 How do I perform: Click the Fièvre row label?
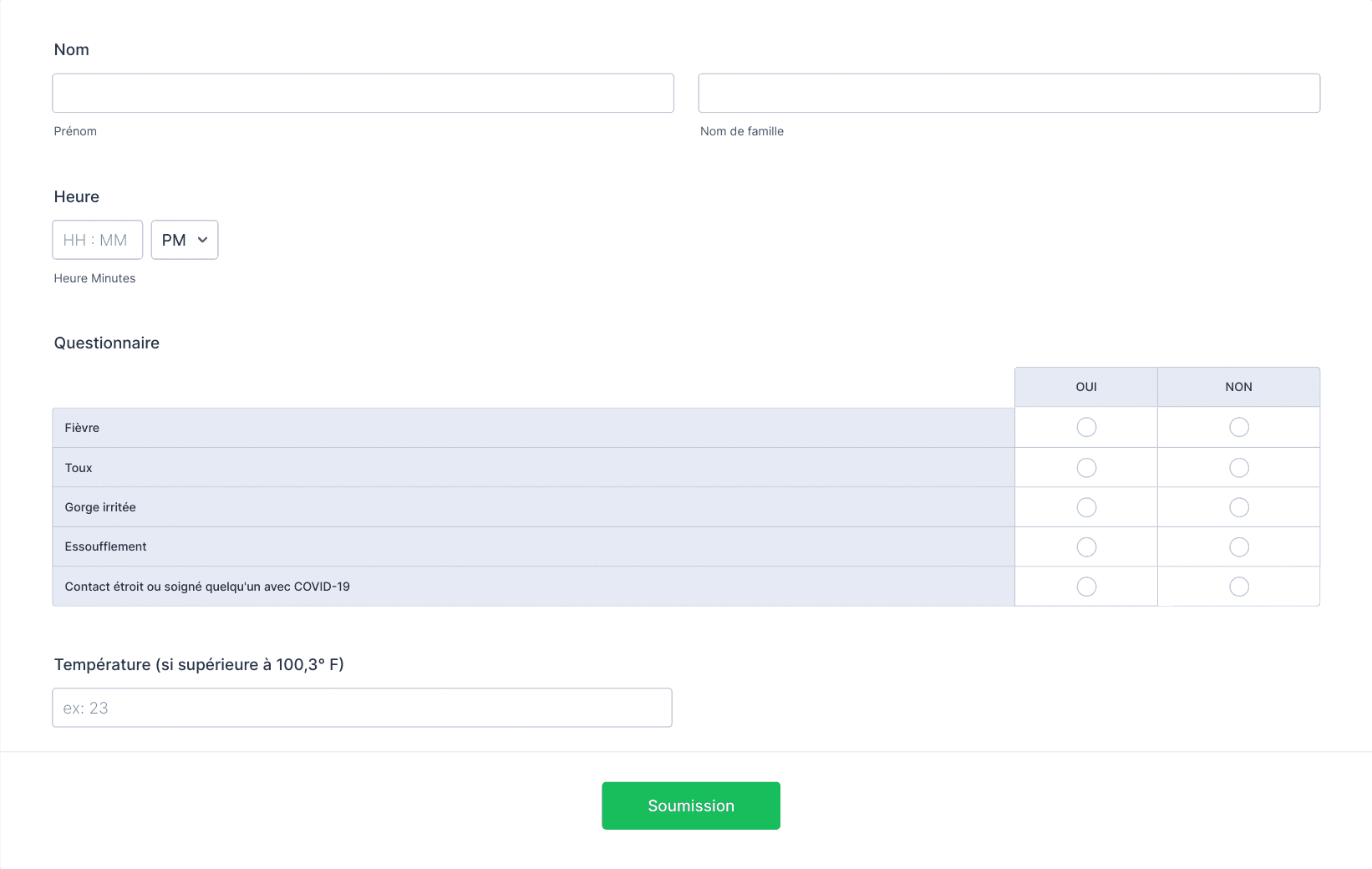82,428
